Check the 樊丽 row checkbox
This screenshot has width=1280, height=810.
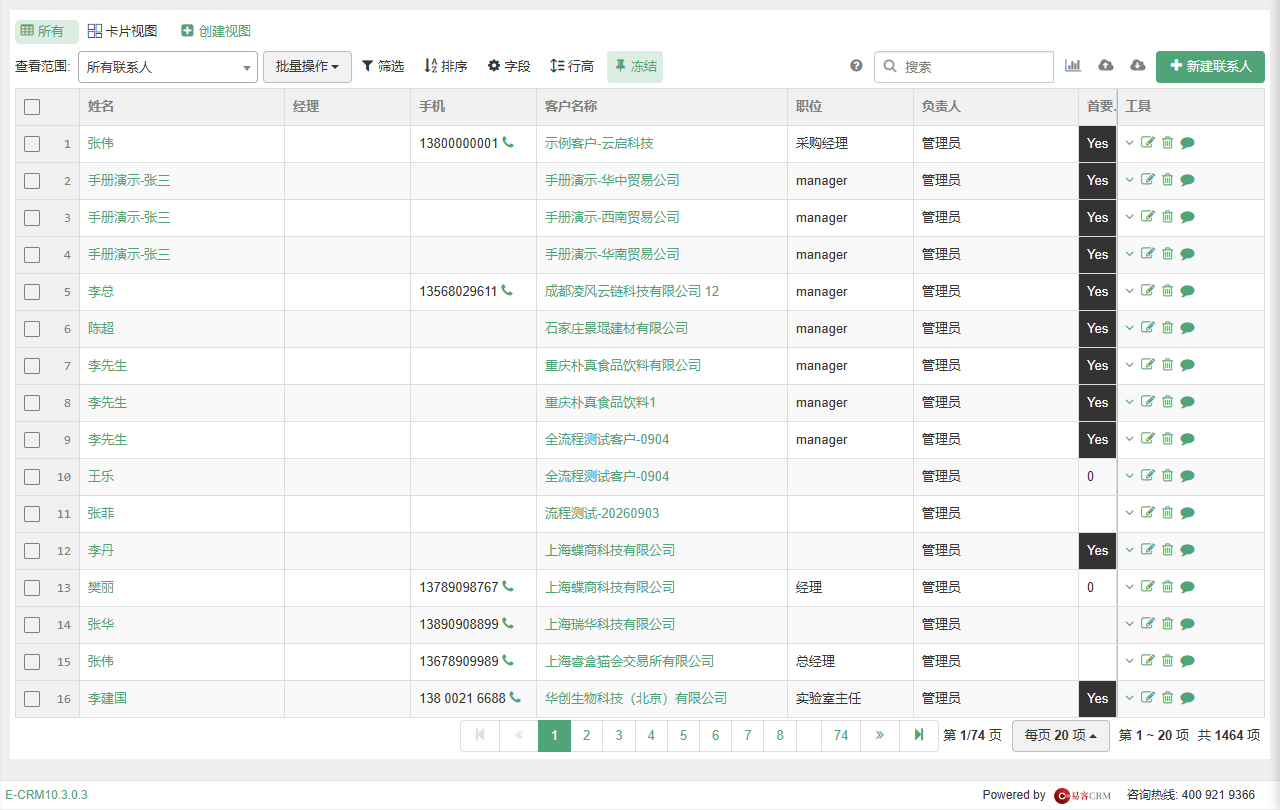coord(32,588)
